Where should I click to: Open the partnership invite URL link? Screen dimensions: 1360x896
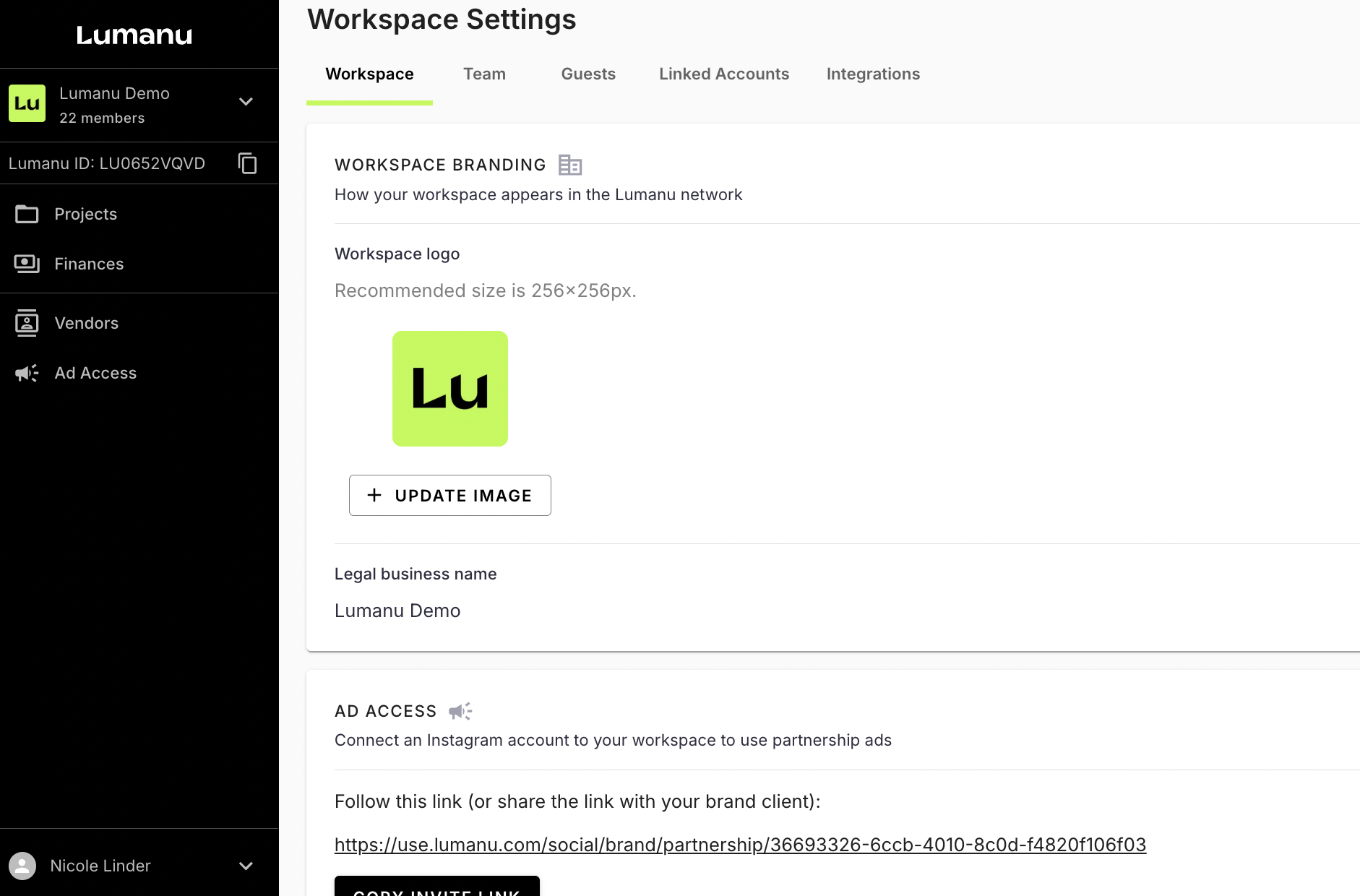740,845
